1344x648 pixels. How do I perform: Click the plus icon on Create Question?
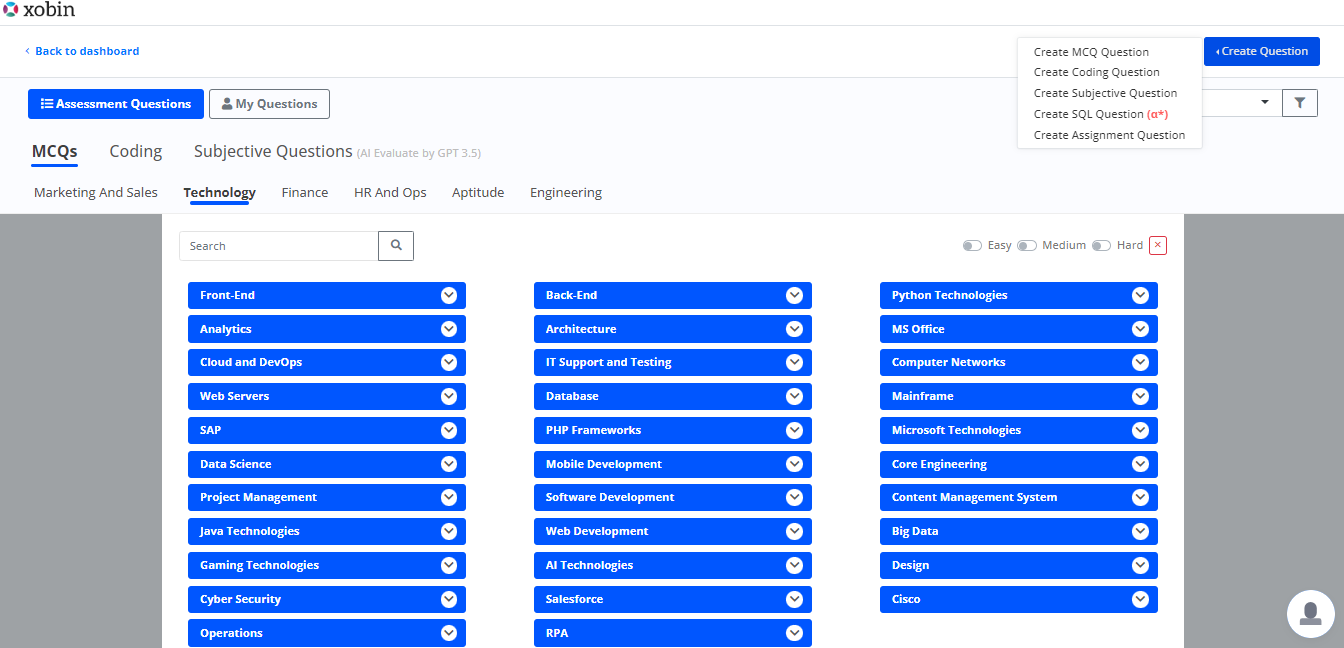point(1218,50)
